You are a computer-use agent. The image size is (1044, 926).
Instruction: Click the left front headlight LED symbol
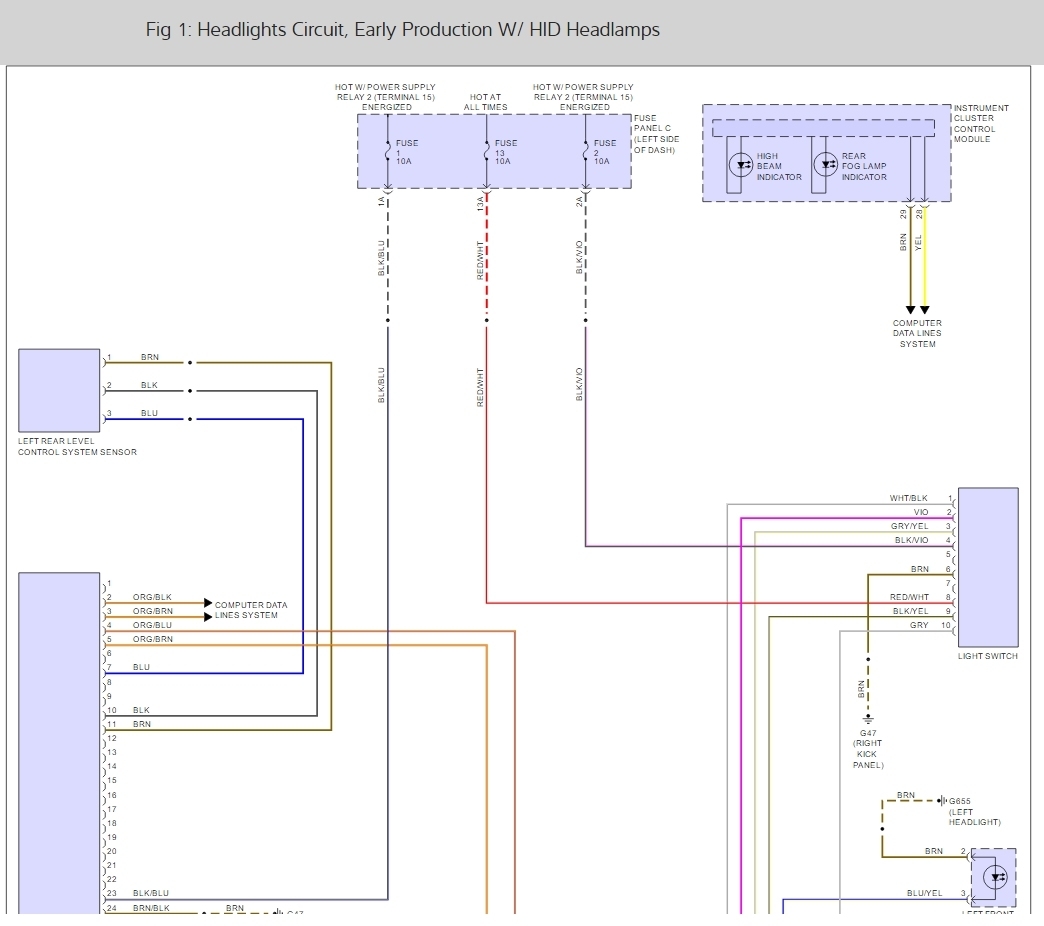pos(995,877)
